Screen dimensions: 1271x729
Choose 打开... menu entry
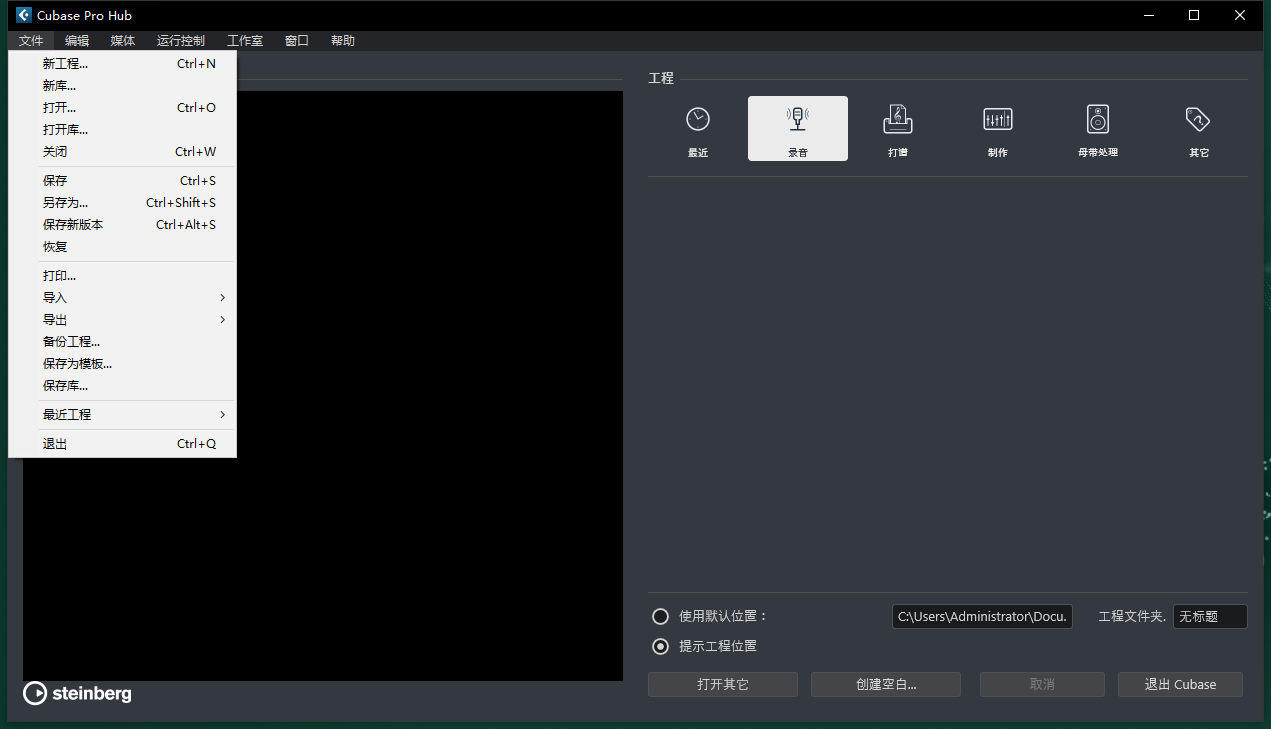(122, 108)
